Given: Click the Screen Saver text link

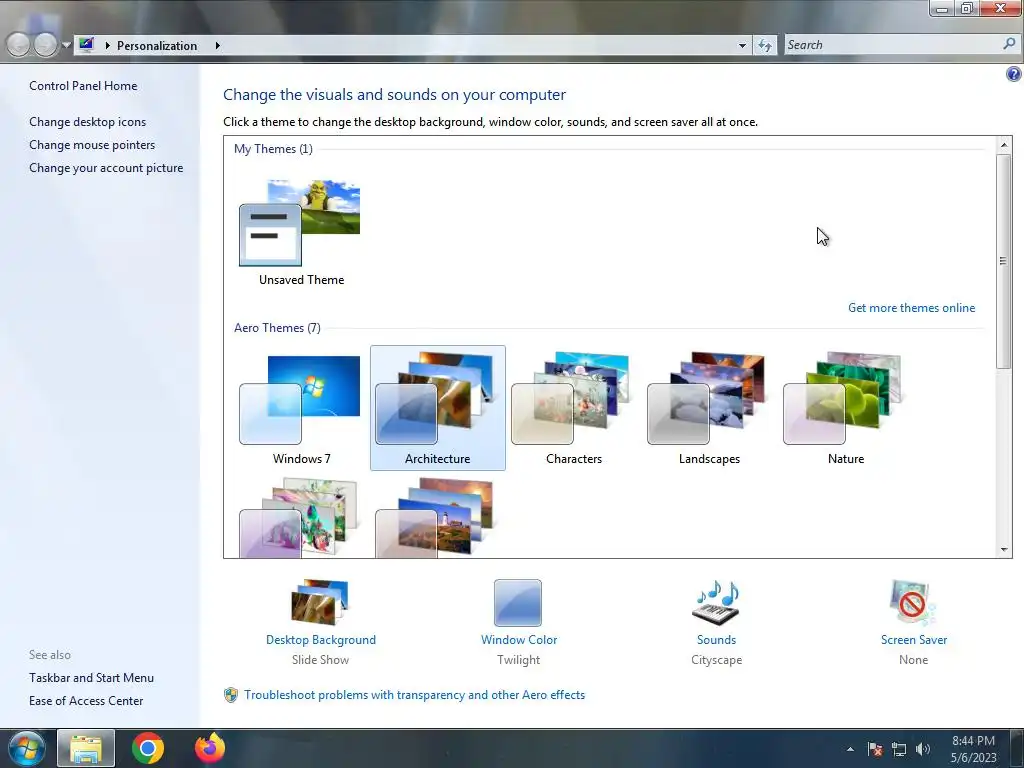Looking at the screenshot, I should pos(913,640).
